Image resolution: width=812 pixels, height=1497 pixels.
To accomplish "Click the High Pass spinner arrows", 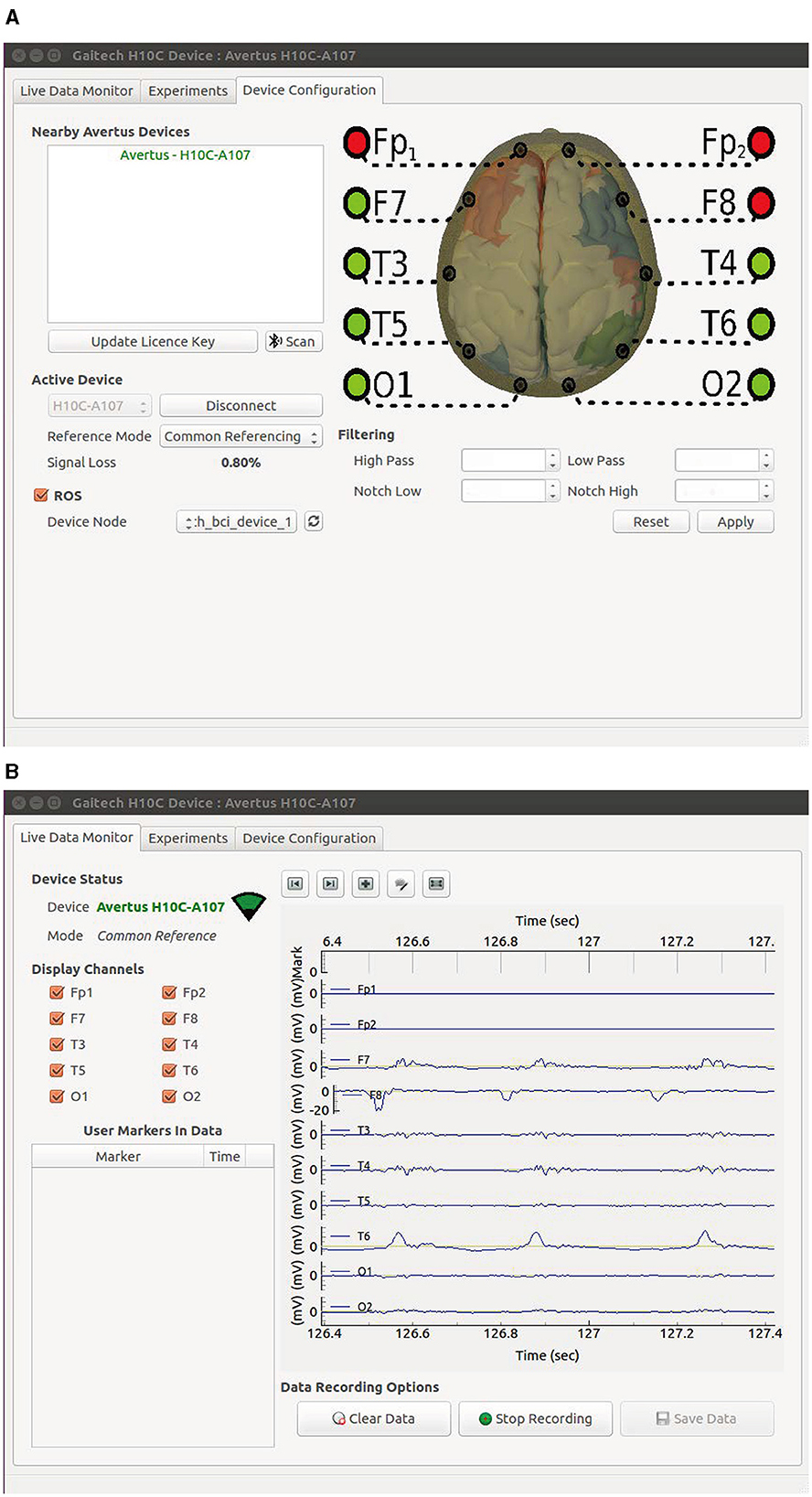I will (552, 460).
